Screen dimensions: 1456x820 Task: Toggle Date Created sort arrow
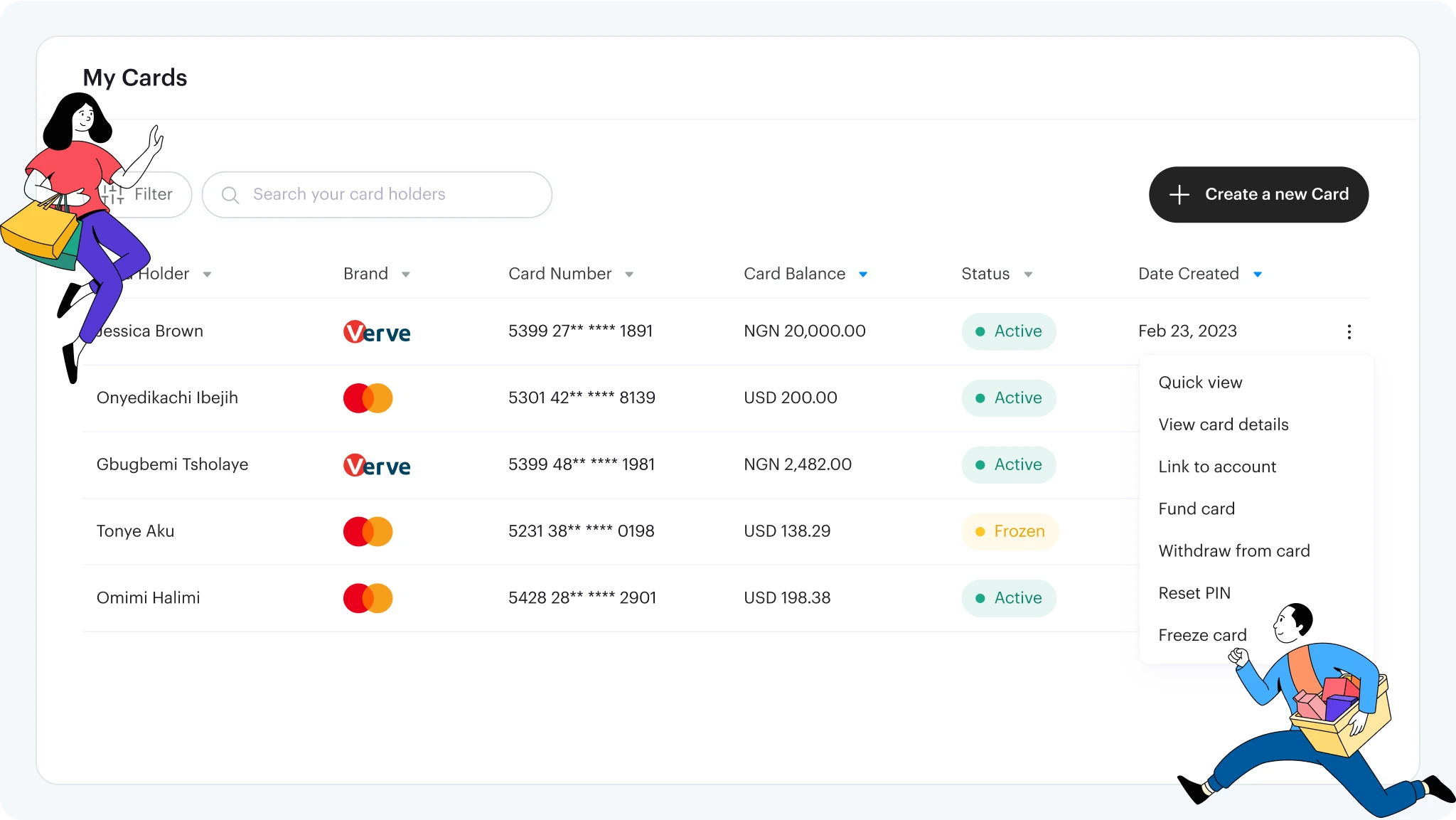(1258, 275)
